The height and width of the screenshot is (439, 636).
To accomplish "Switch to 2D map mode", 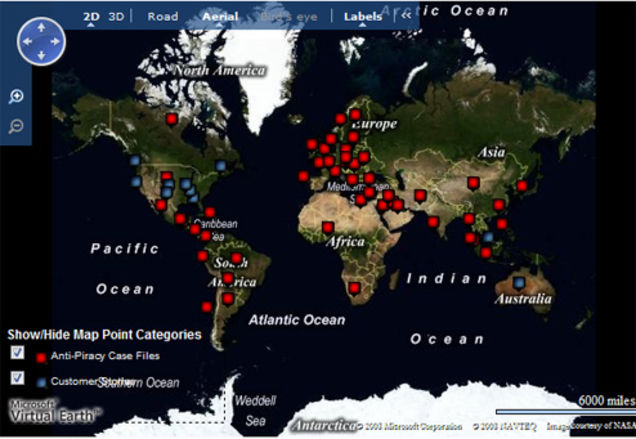I will (x=91, y=17).
